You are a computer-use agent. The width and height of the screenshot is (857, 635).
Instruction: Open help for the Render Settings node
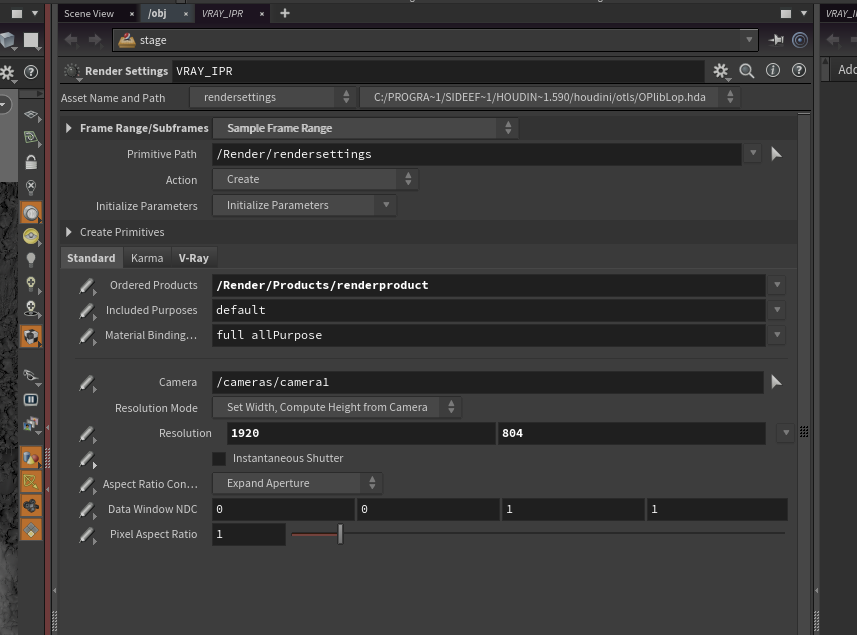pos(799,70)
